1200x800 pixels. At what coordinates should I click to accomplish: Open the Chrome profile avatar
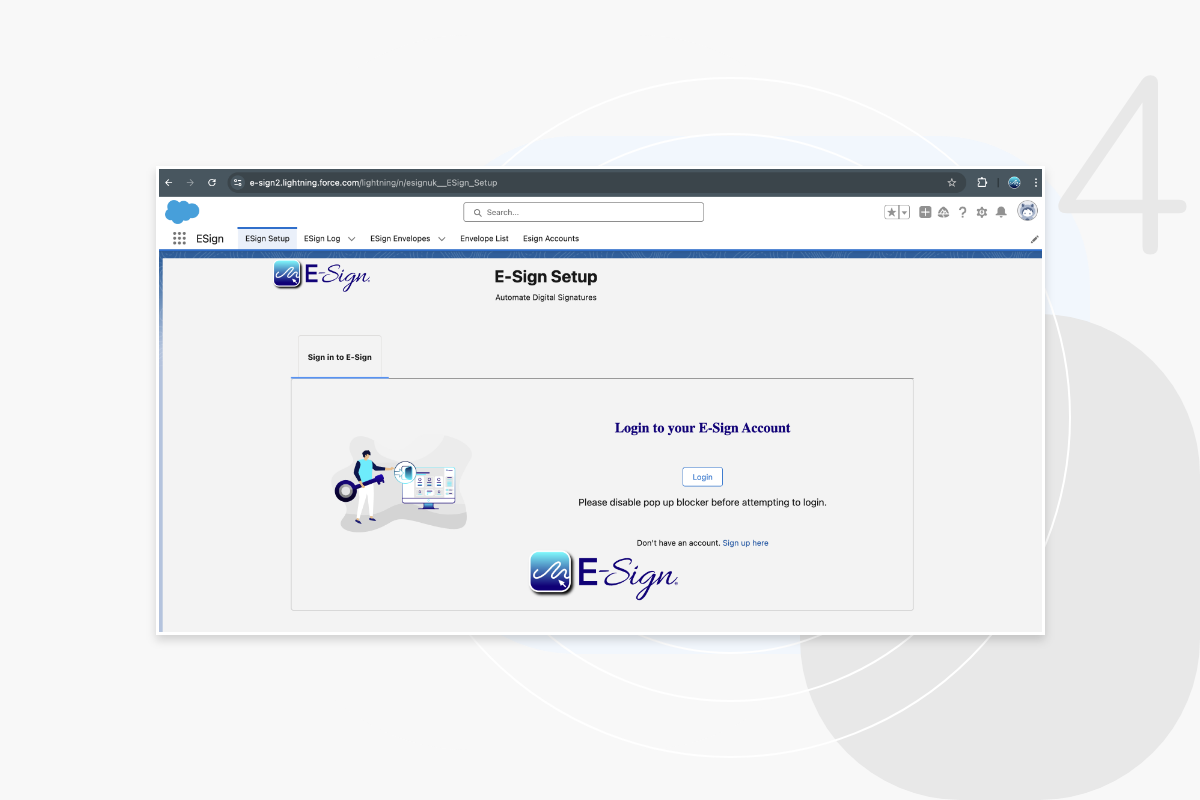(1014, 183)
